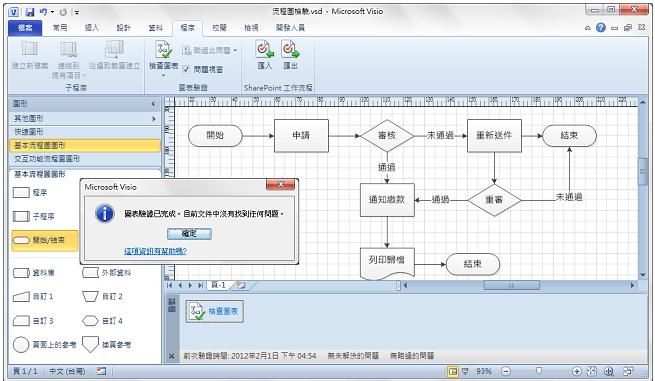Select the 外部資料 shape in stencil
This screenshot has height=381, width=655.
(x=107, y=273)
